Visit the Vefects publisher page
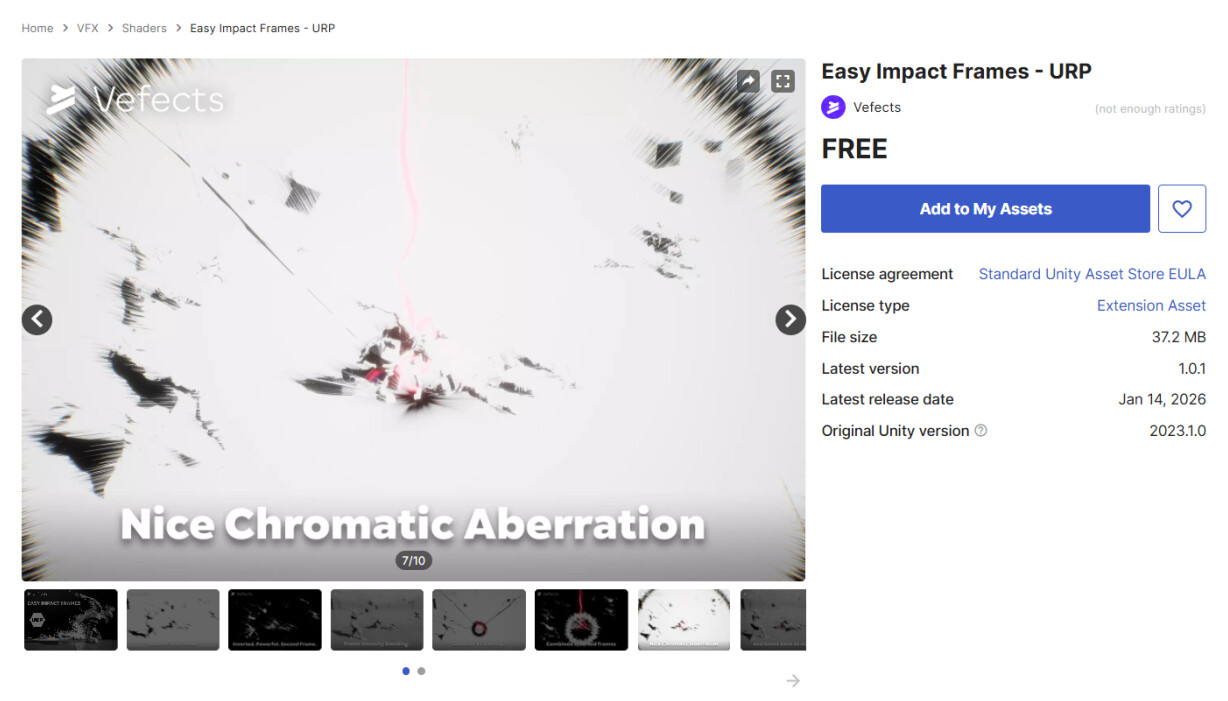 click(877, 107)
